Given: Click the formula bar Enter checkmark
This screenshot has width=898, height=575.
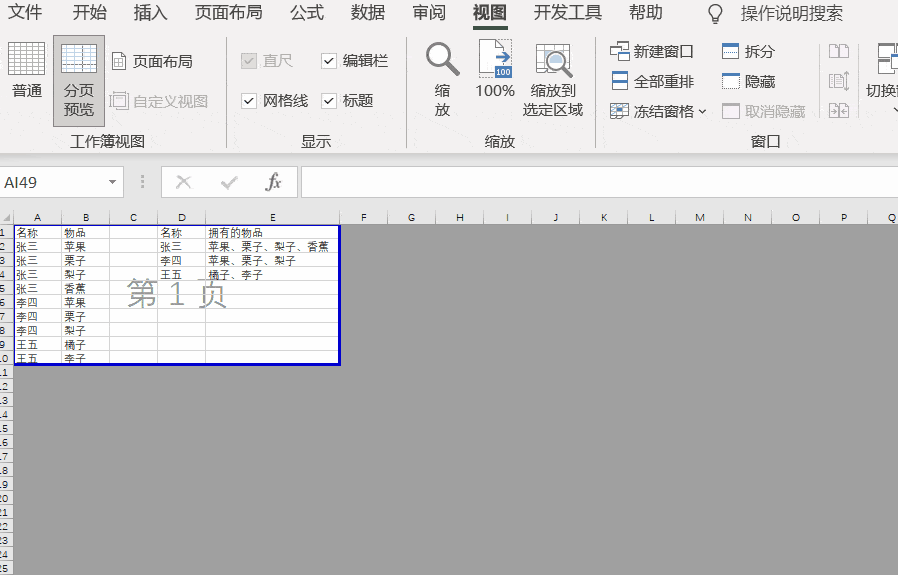Looking at the screenshot, I should click(x=229, y=182).
